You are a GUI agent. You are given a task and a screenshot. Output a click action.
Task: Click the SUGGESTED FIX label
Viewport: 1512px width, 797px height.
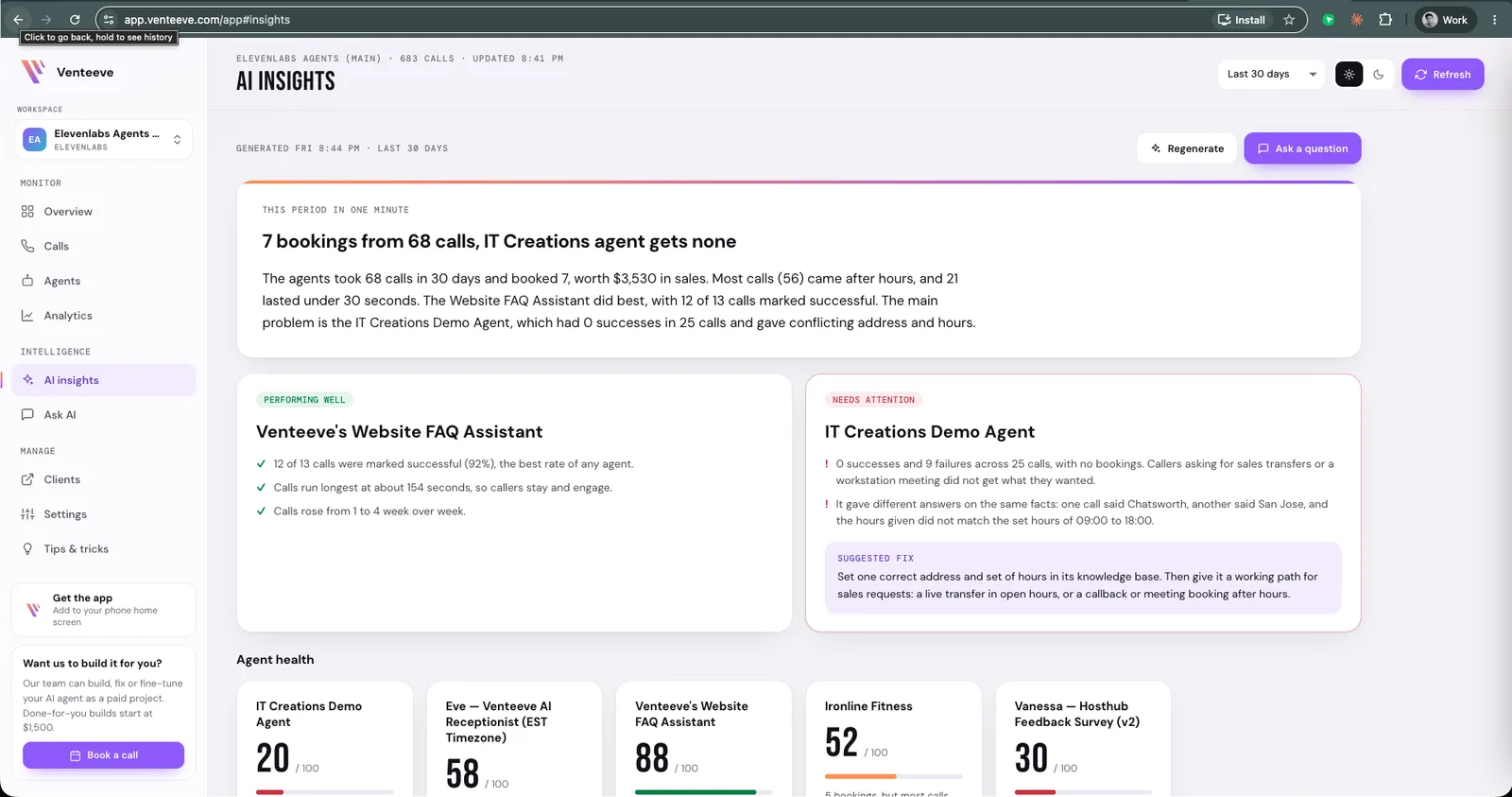(x=875, y=559)
